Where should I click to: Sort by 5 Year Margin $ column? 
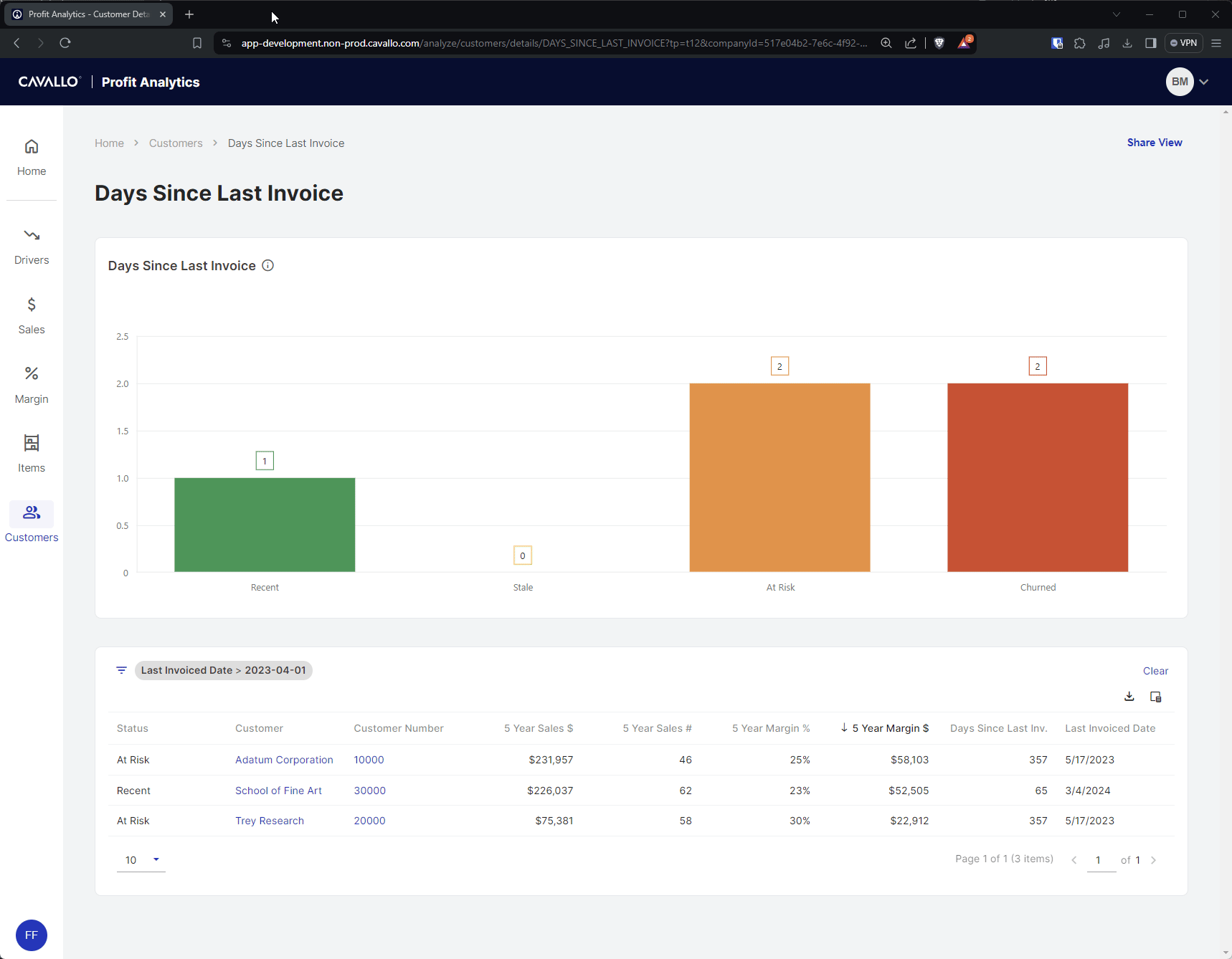[x=889, y=728]
